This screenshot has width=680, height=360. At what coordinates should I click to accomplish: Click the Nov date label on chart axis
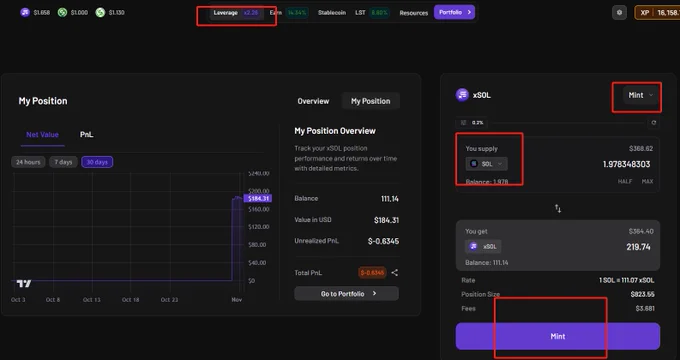(x=237, y=300)
